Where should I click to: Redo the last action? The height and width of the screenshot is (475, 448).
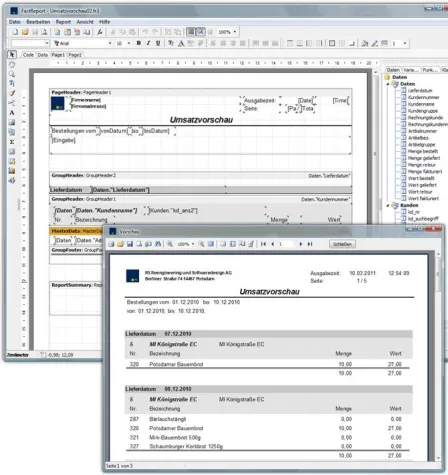[x=155, y=32]
